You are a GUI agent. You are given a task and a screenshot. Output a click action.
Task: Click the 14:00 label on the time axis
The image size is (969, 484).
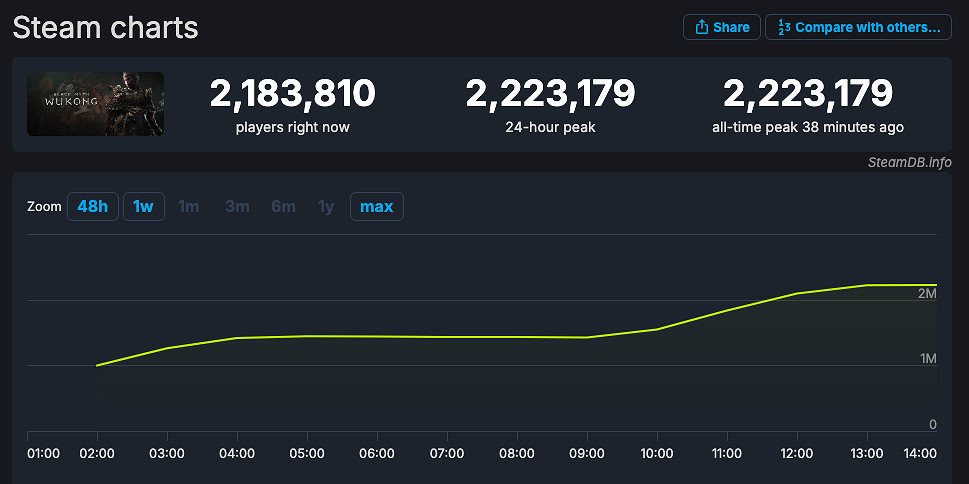[920, 453]
